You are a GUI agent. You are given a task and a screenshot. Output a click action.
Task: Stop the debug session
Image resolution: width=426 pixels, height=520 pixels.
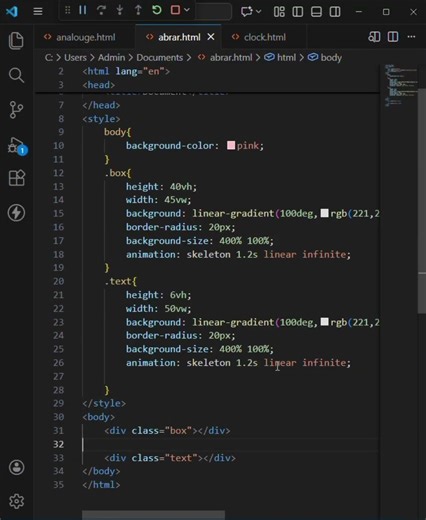(175, 10)
